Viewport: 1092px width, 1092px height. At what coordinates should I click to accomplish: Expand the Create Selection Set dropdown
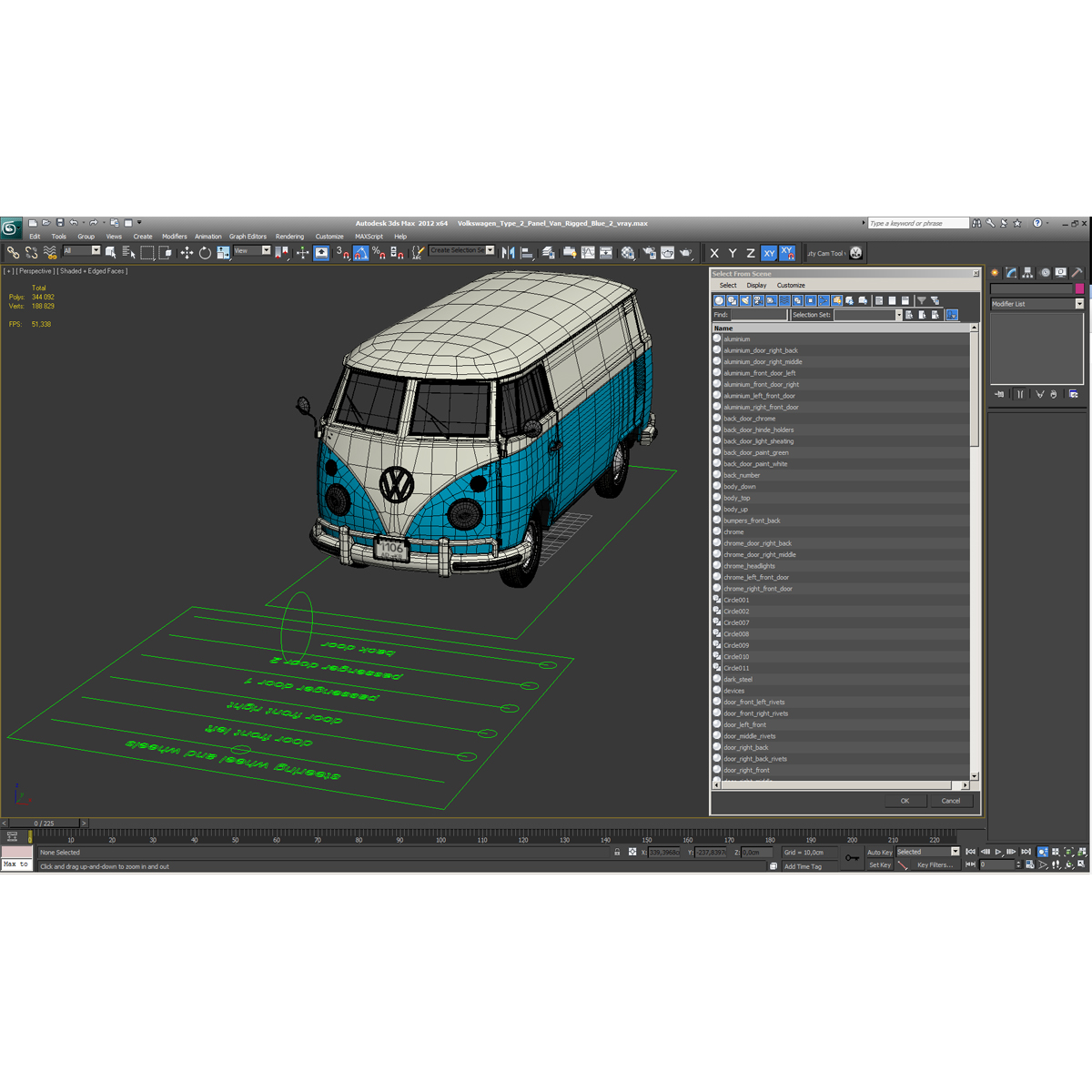[x=490, y=250]
